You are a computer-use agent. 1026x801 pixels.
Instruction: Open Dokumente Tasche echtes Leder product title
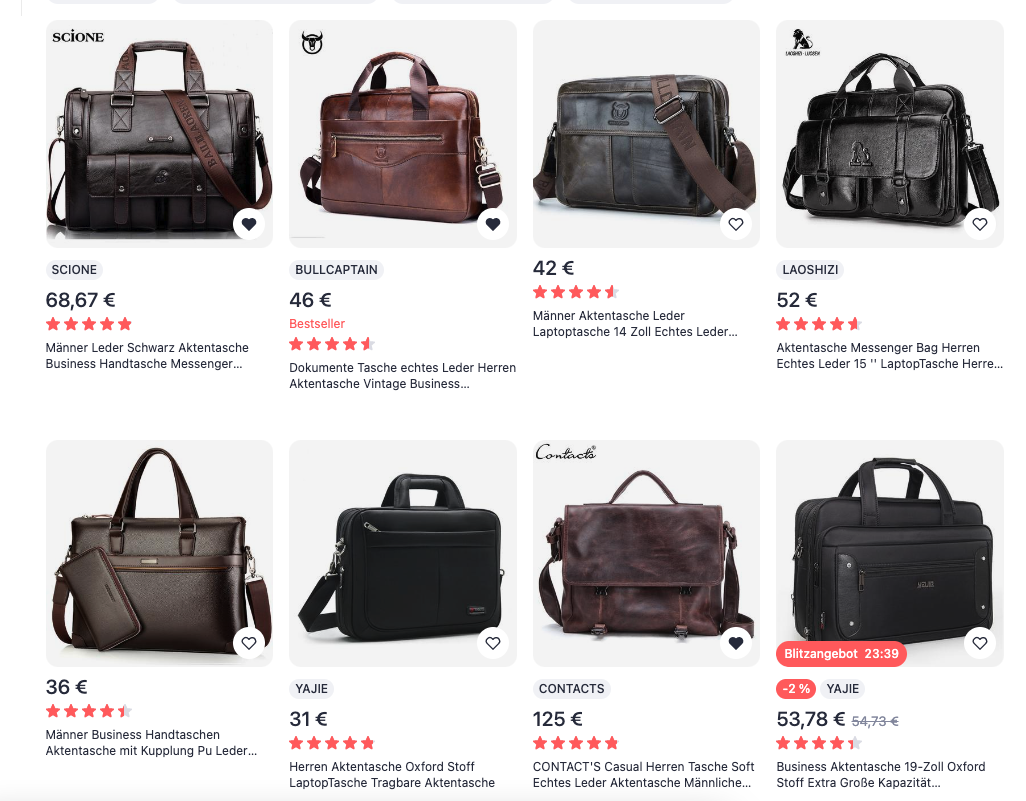[x=402, y=376]
